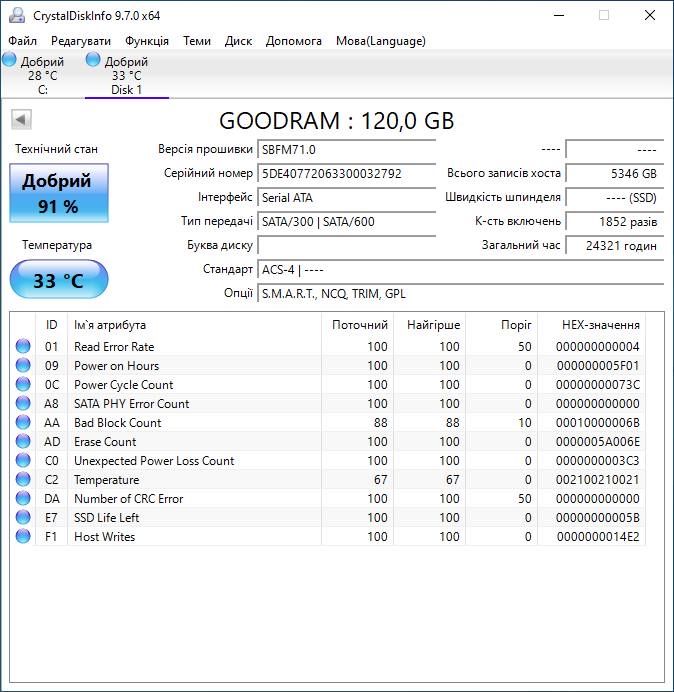The image size is (674, 692).
Task: Open the Функція menu
Action: 147,41
